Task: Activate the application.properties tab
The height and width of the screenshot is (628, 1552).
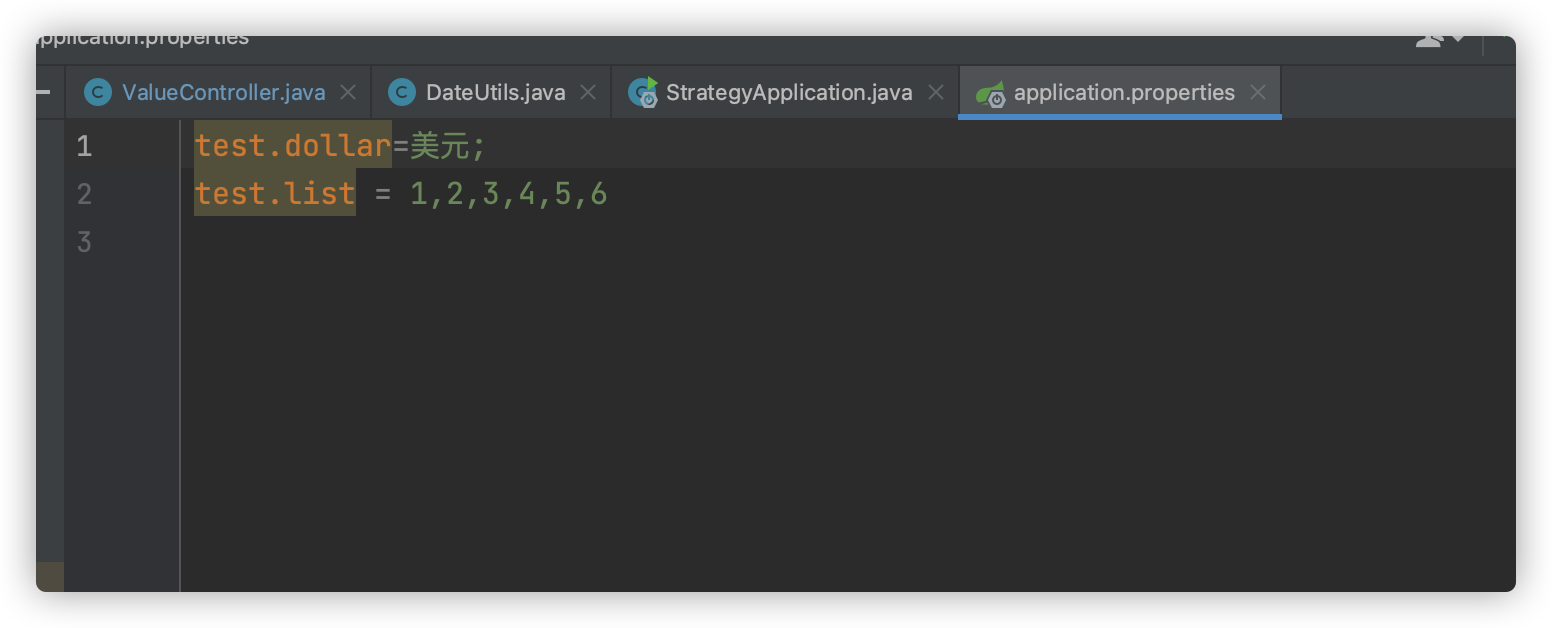Action: (1124, 91)
